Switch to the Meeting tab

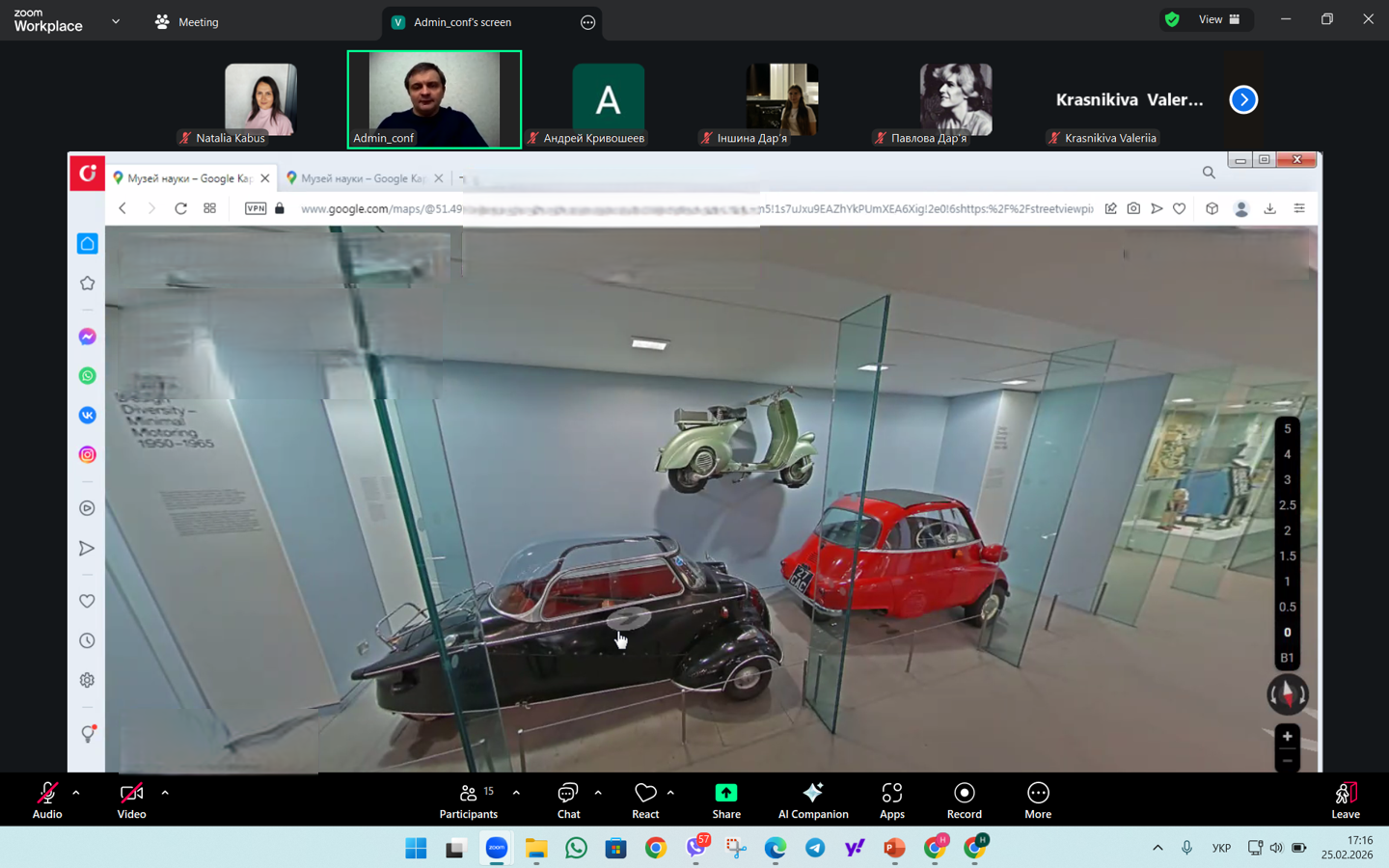pos(187,22)
